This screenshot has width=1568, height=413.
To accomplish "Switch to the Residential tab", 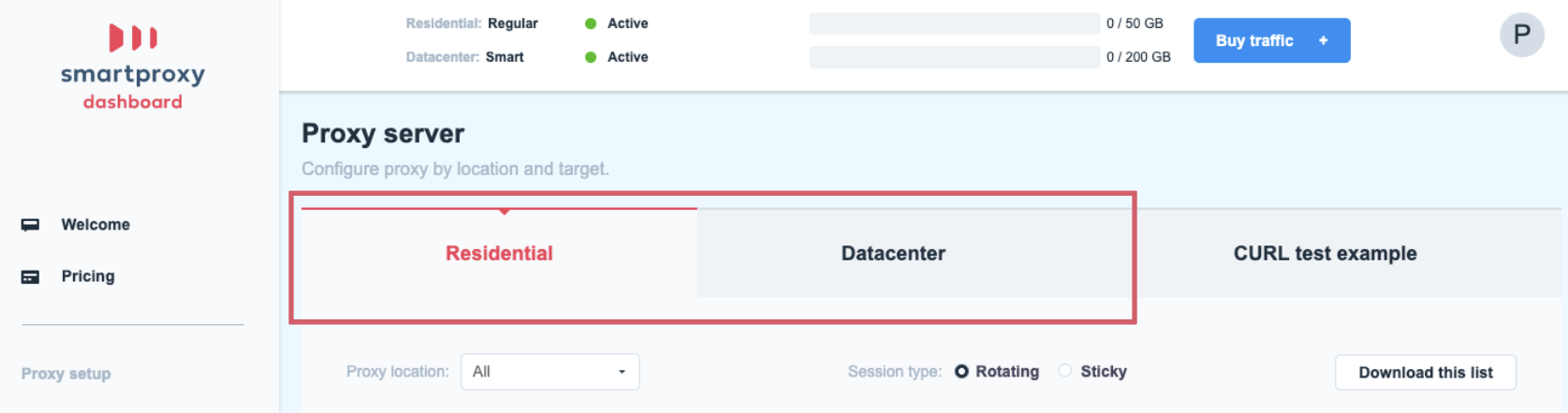I will tap(499, 253).
